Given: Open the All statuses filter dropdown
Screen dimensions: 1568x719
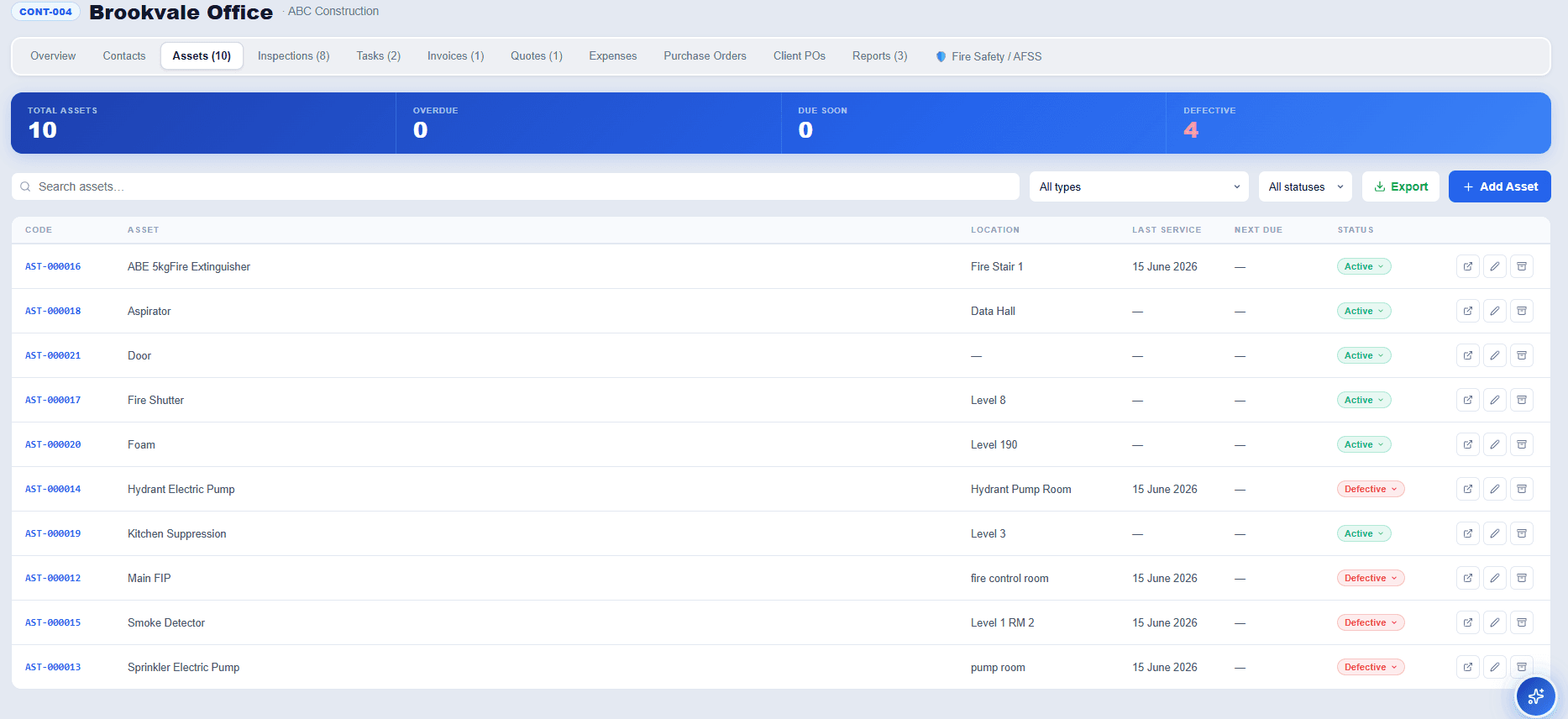Looking at the screenshot, I should point(1305,186).
